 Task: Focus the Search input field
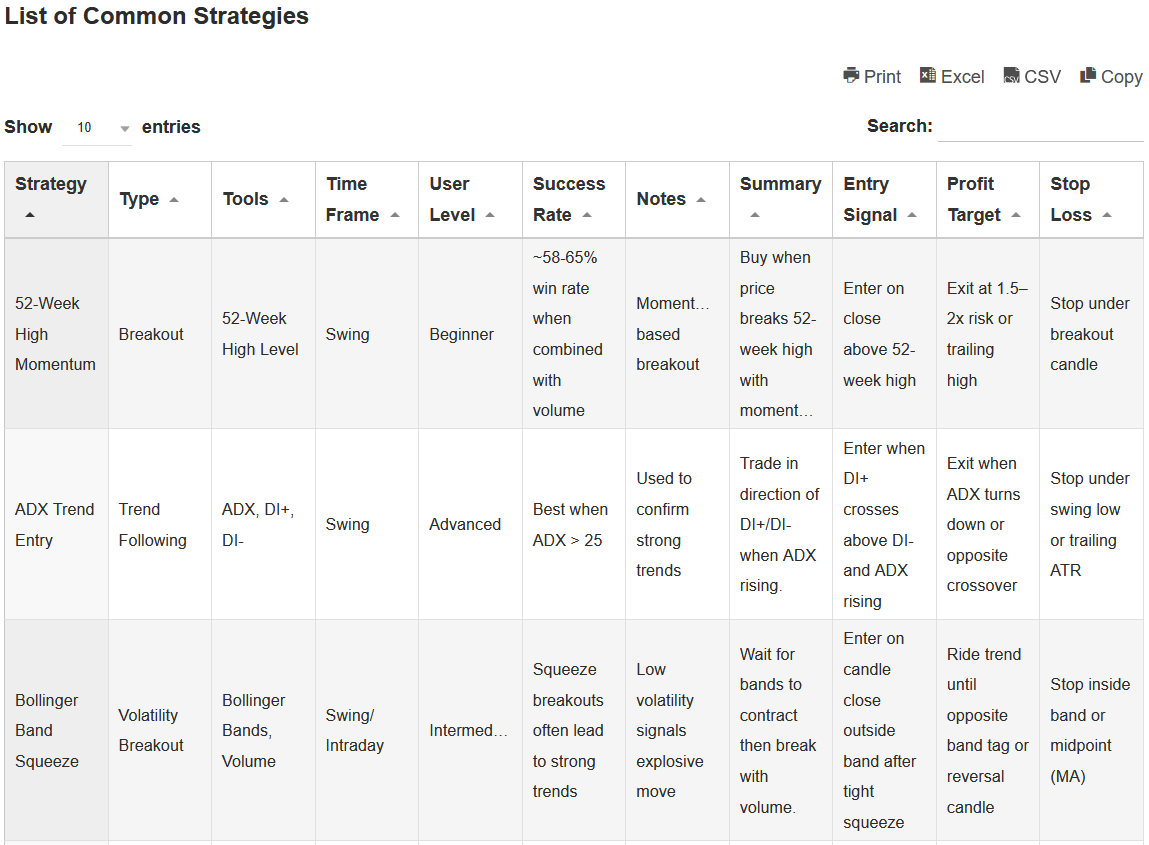(x=1040, y=127)
